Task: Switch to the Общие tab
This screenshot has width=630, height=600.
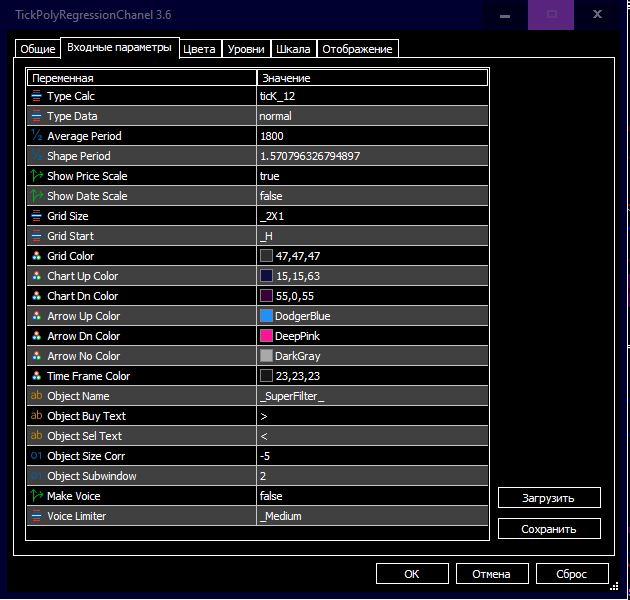Action: [38, 49]
